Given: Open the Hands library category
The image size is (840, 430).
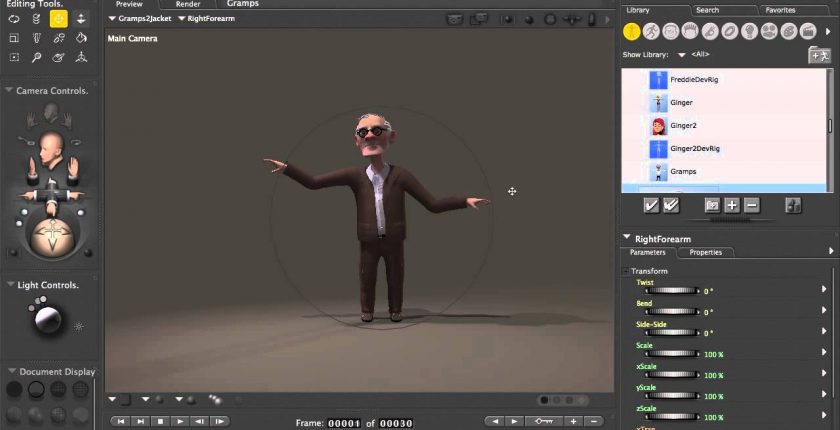Looking at the screenshot, I should tap(710, 32).
